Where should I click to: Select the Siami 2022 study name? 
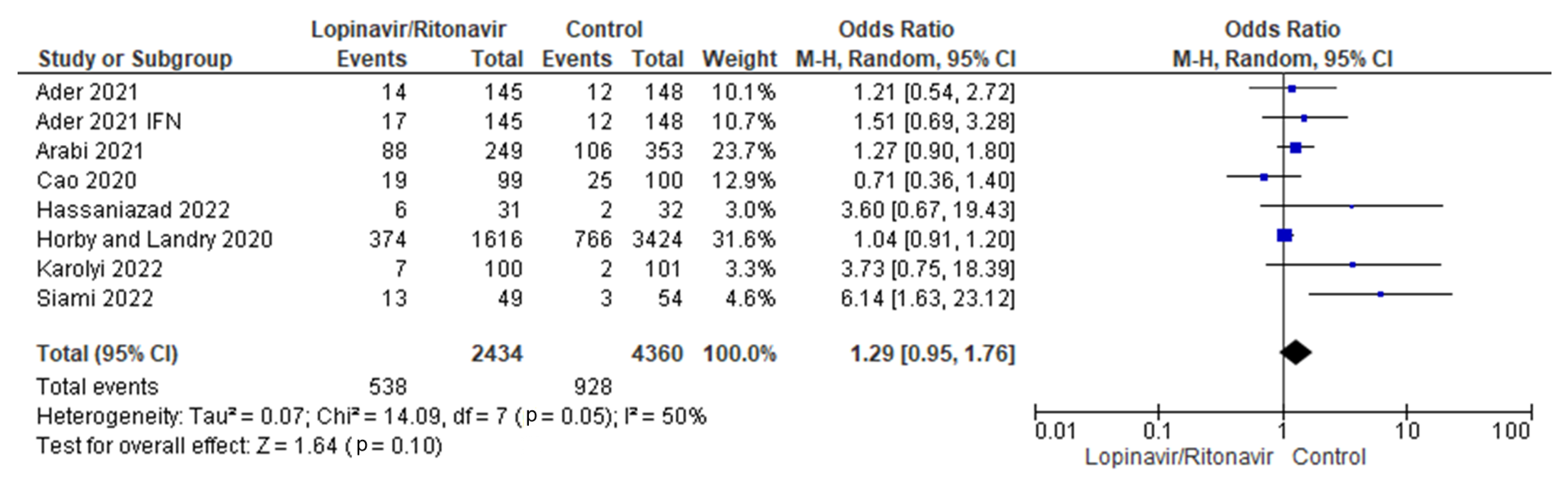pyautogui.click(x=94, y=299)
